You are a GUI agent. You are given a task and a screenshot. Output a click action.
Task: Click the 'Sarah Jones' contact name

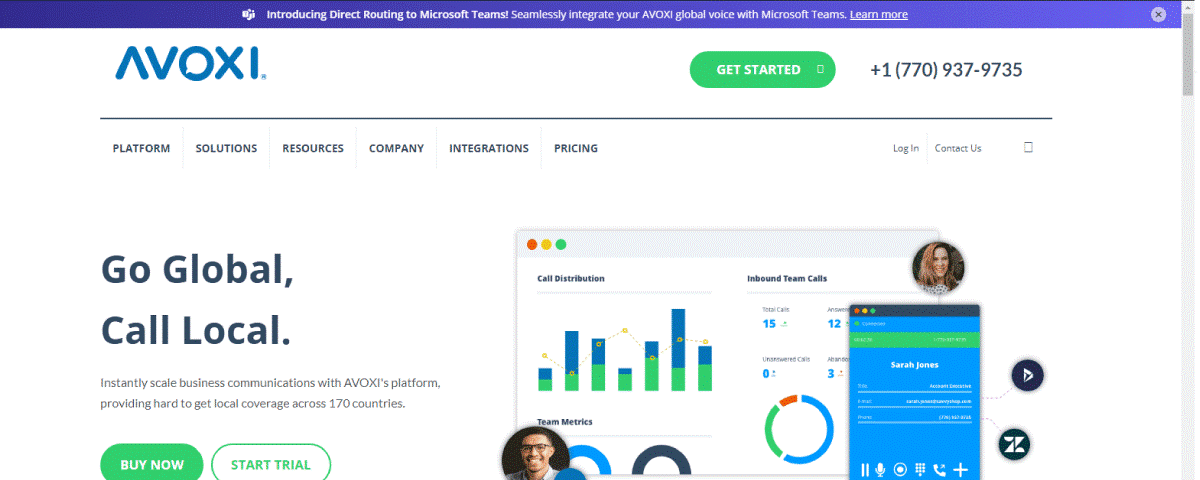coord(914,365)
